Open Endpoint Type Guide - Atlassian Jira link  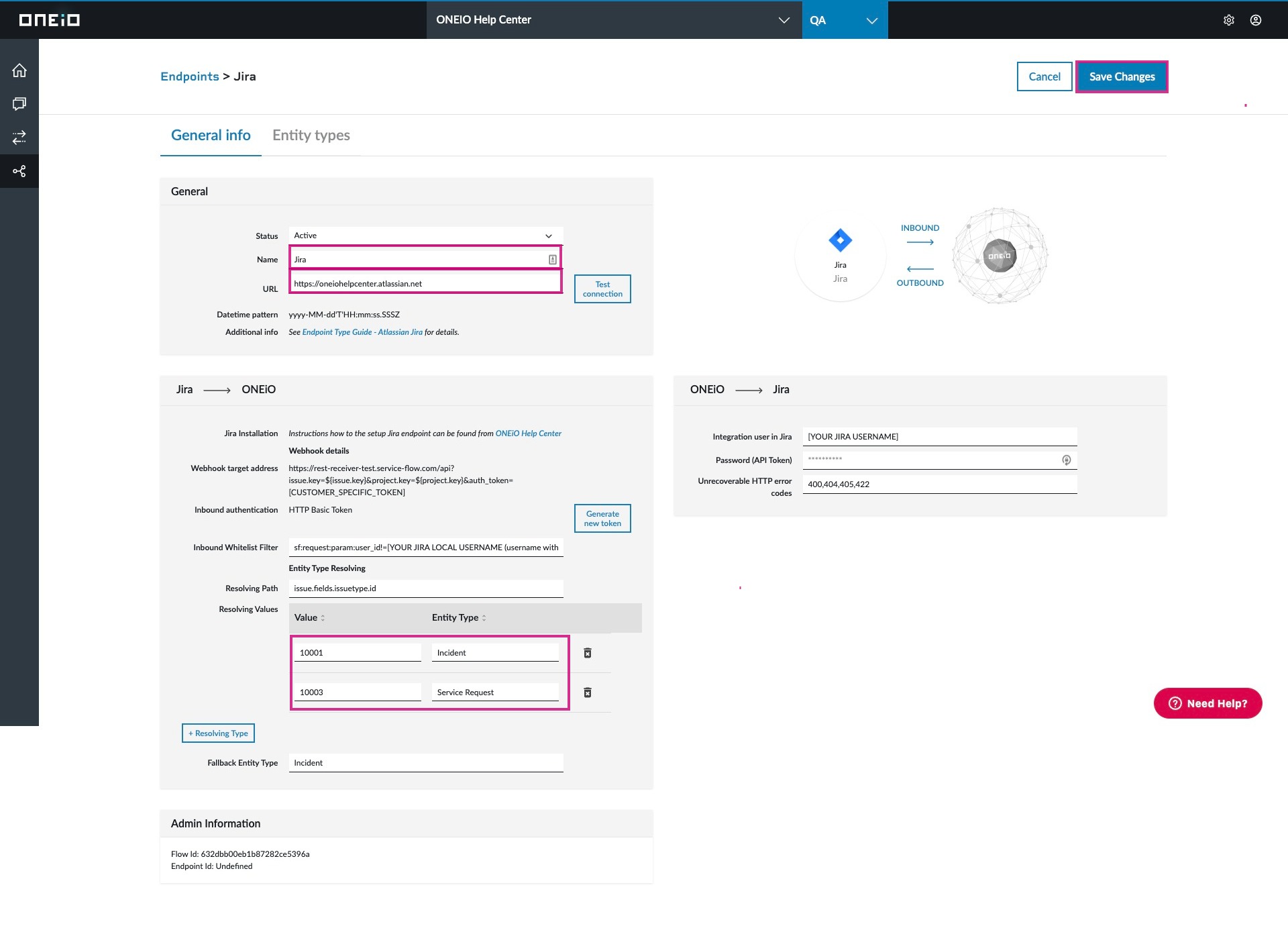pyautogui.click(x=362, y=332)
